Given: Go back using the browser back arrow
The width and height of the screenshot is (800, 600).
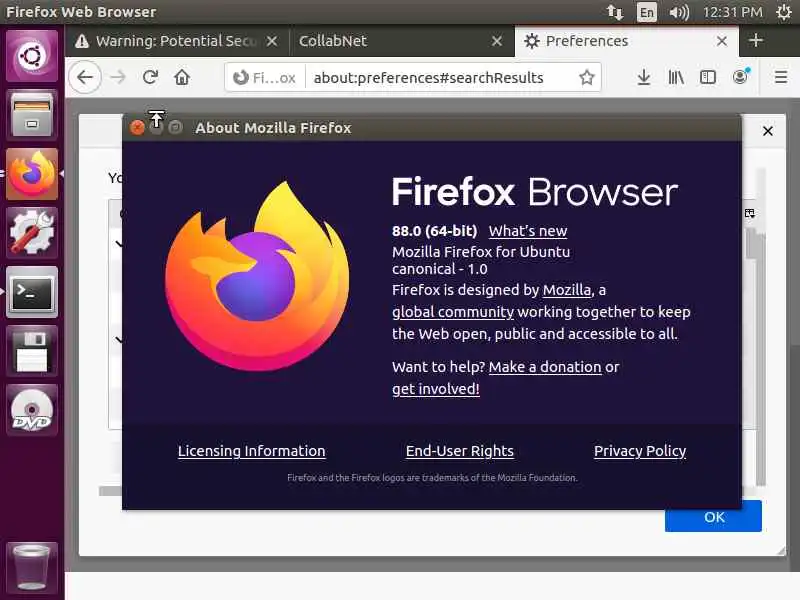Looking at the screenshot, I should 85,78.
